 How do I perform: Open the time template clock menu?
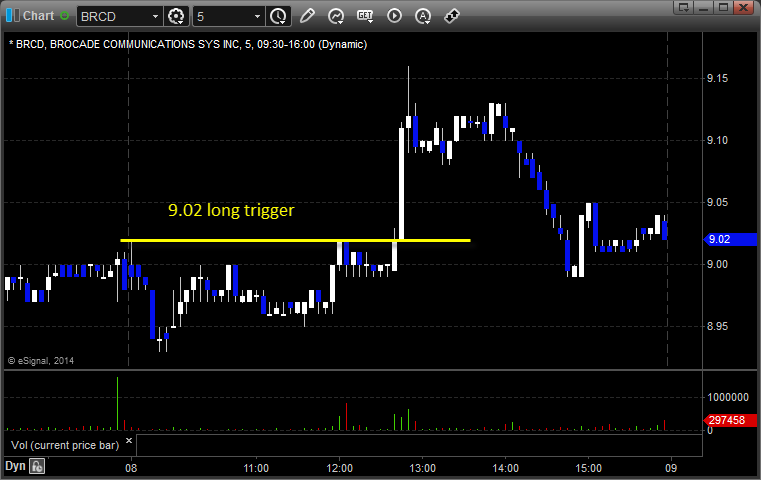[279, 17]
